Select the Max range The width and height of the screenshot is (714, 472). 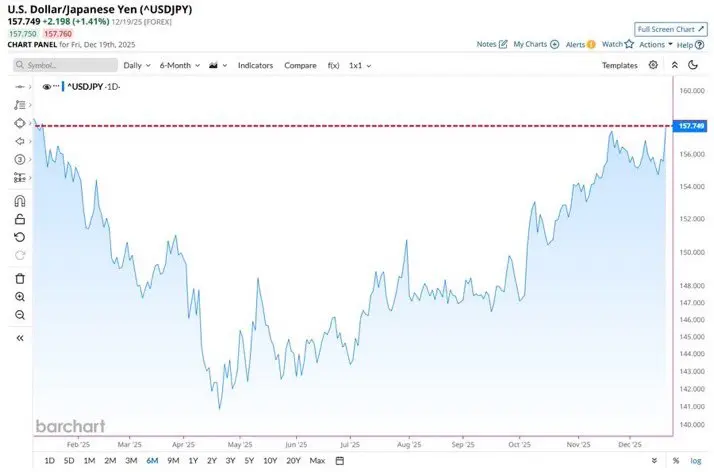click(317, 461)
